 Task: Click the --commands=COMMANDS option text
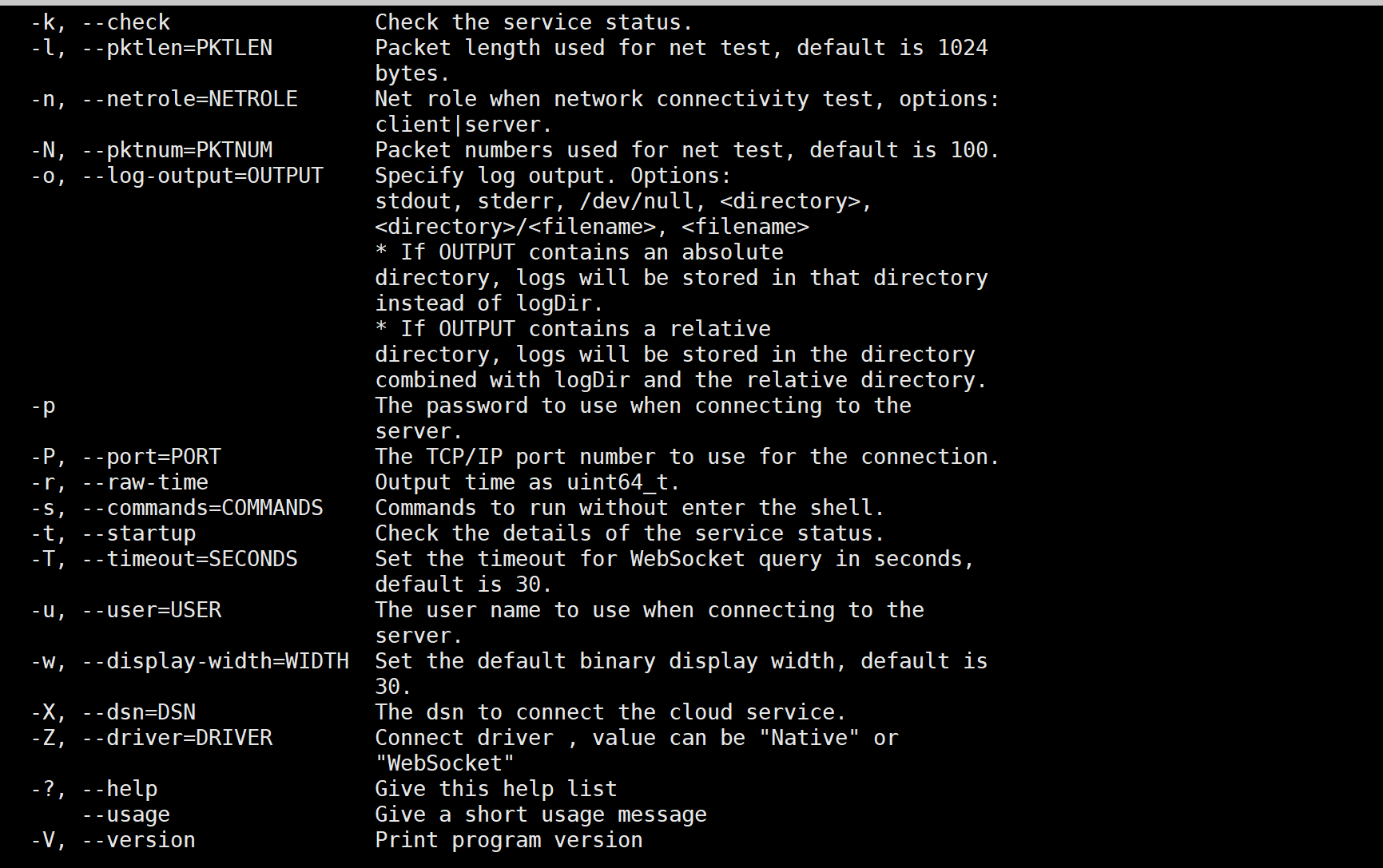pos(203,508)
